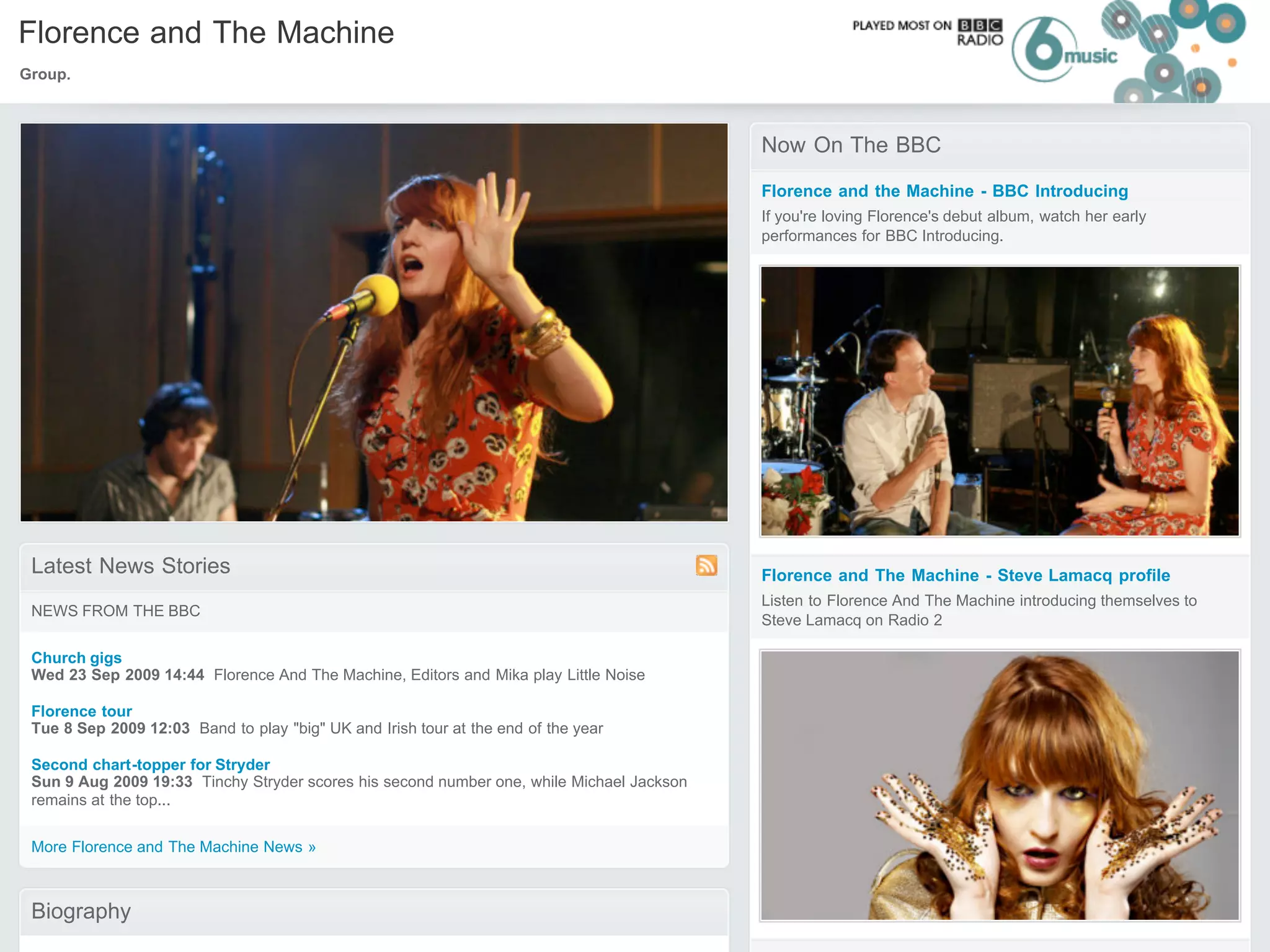Click the UK and Irish tour summary text
Image resolution: width=1270 pixels, height=952 pixels.
tap(401, 728)
